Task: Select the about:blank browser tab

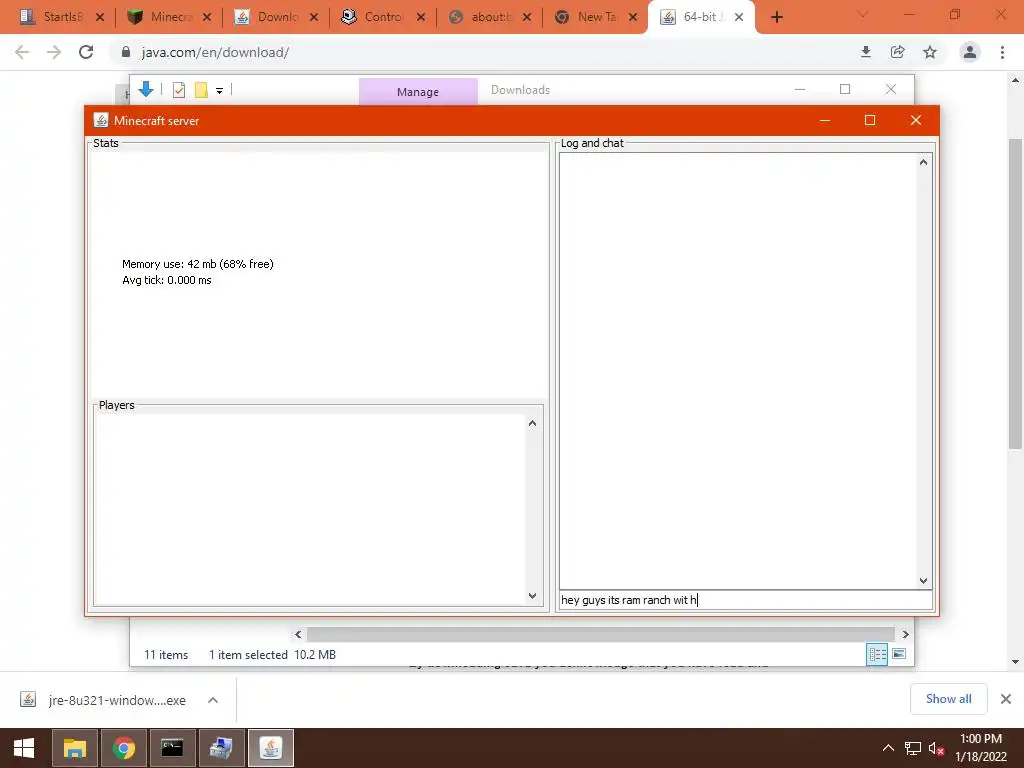Action: [480, 17]
